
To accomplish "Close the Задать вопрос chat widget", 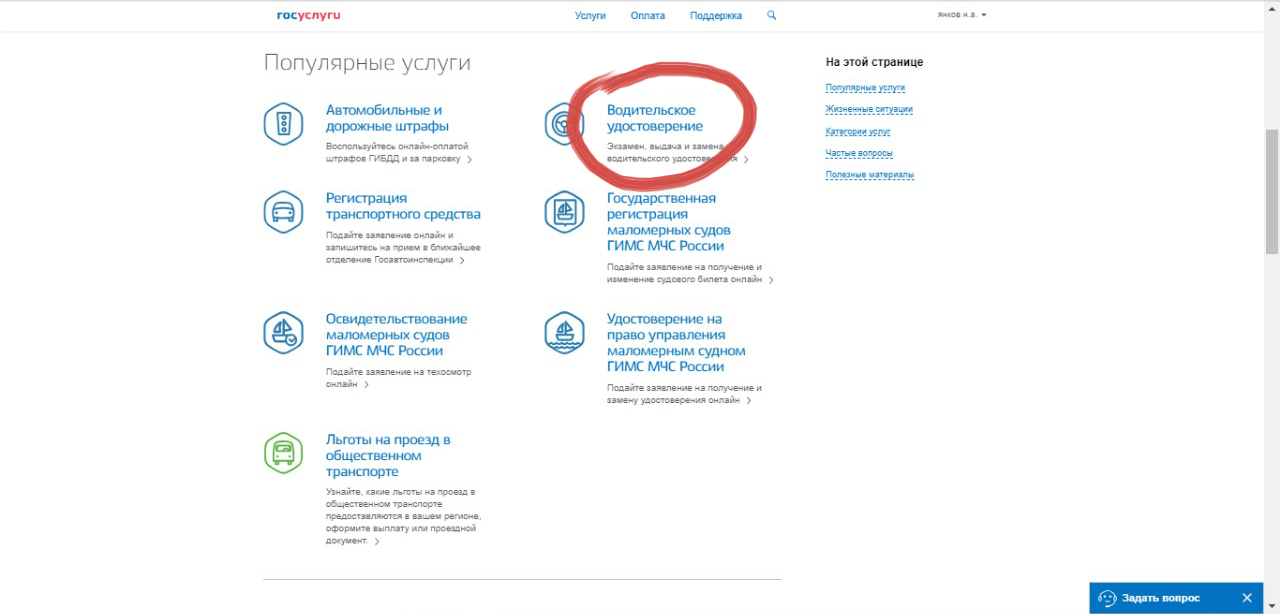I will pos(1247,598).
